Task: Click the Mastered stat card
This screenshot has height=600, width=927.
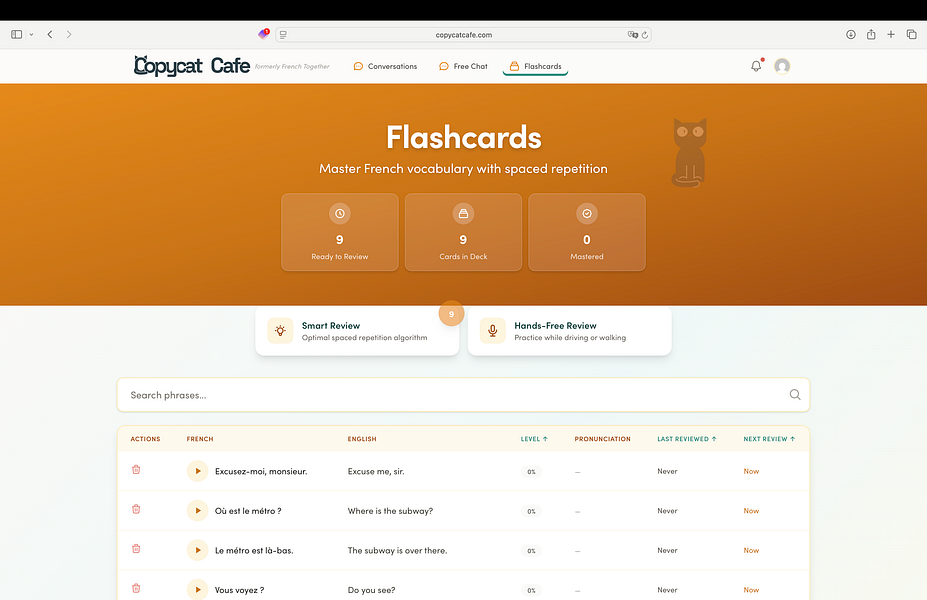Action: (x=587, y=232)
